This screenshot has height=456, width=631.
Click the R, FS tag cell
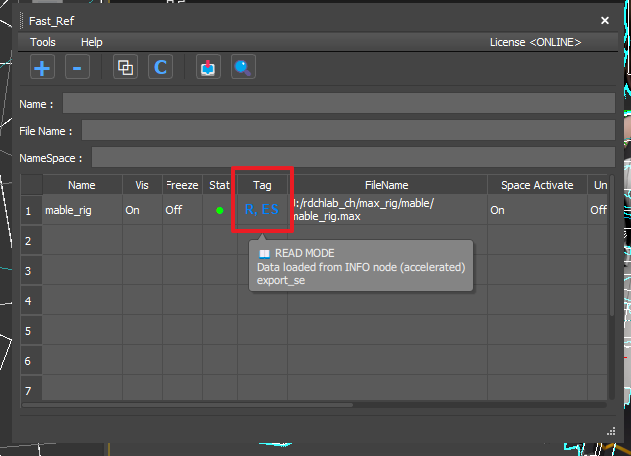click(262, 210)
